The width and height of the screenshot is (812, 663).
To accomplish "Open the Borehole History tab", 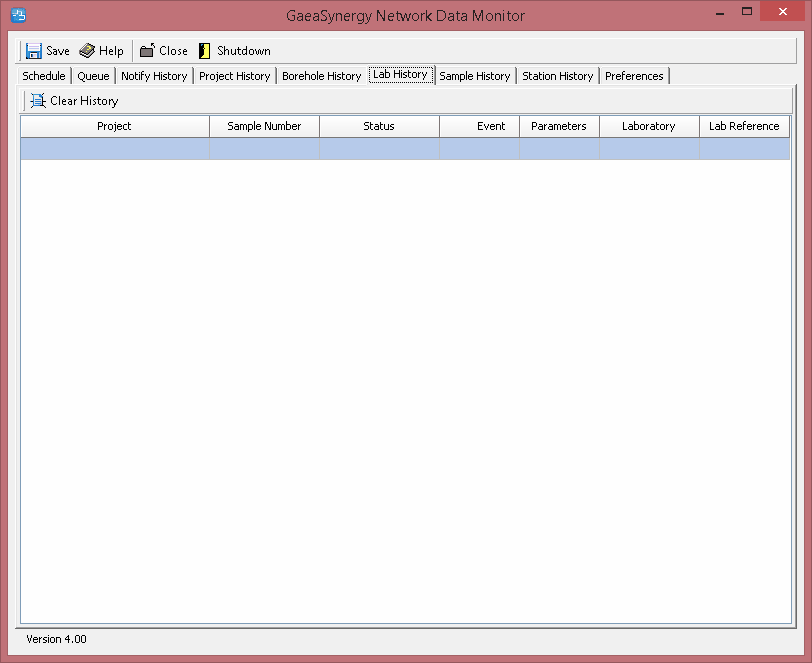I will 322,76.
